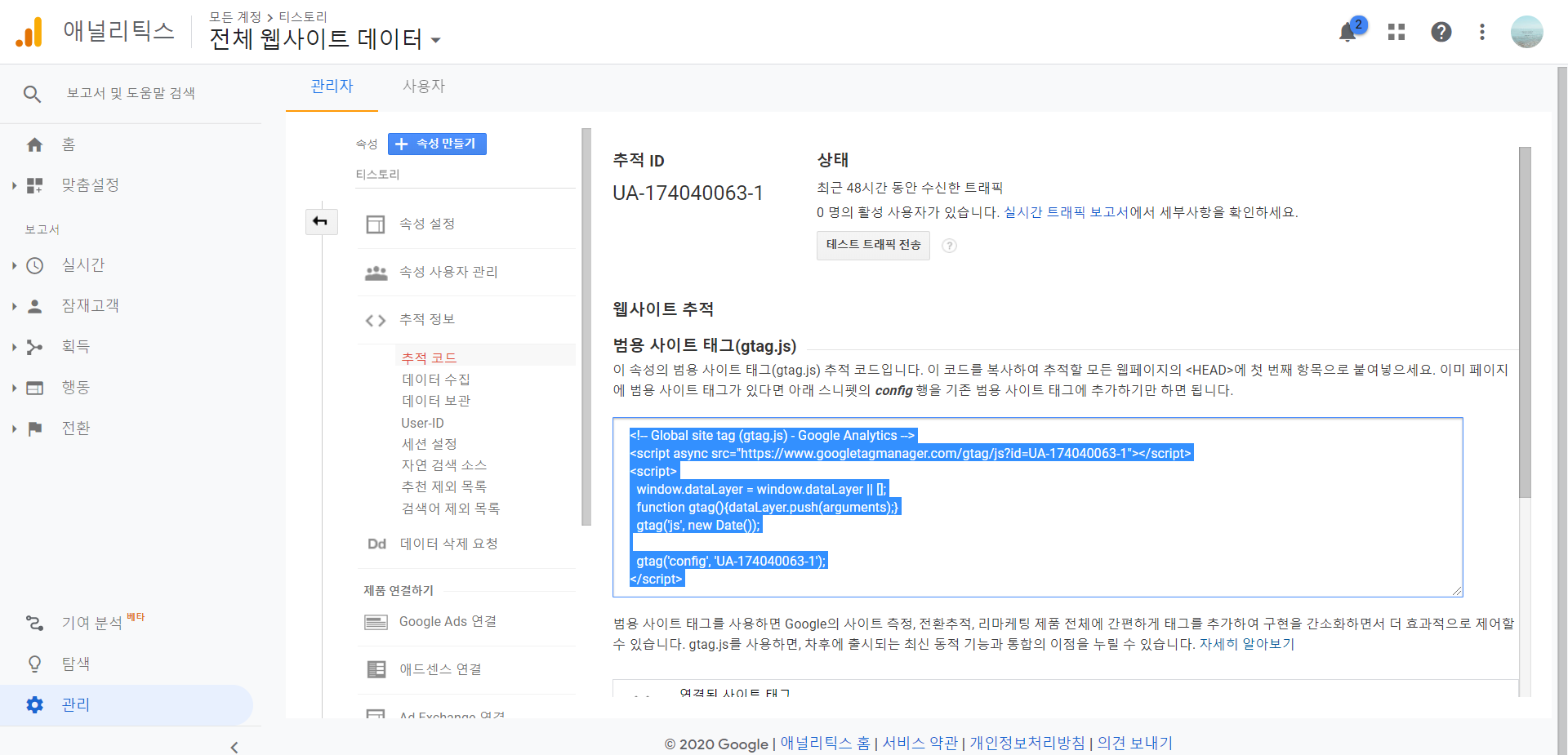1568x755 pixels.
Task: Open the 서비스 약관 footer link
Action: coord(920,744)
